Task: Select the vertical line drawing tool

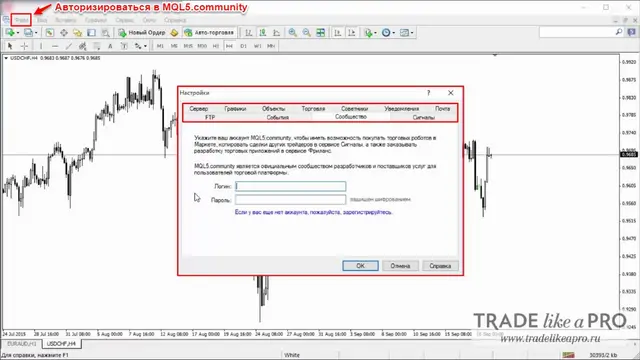Action: point(41,46)
